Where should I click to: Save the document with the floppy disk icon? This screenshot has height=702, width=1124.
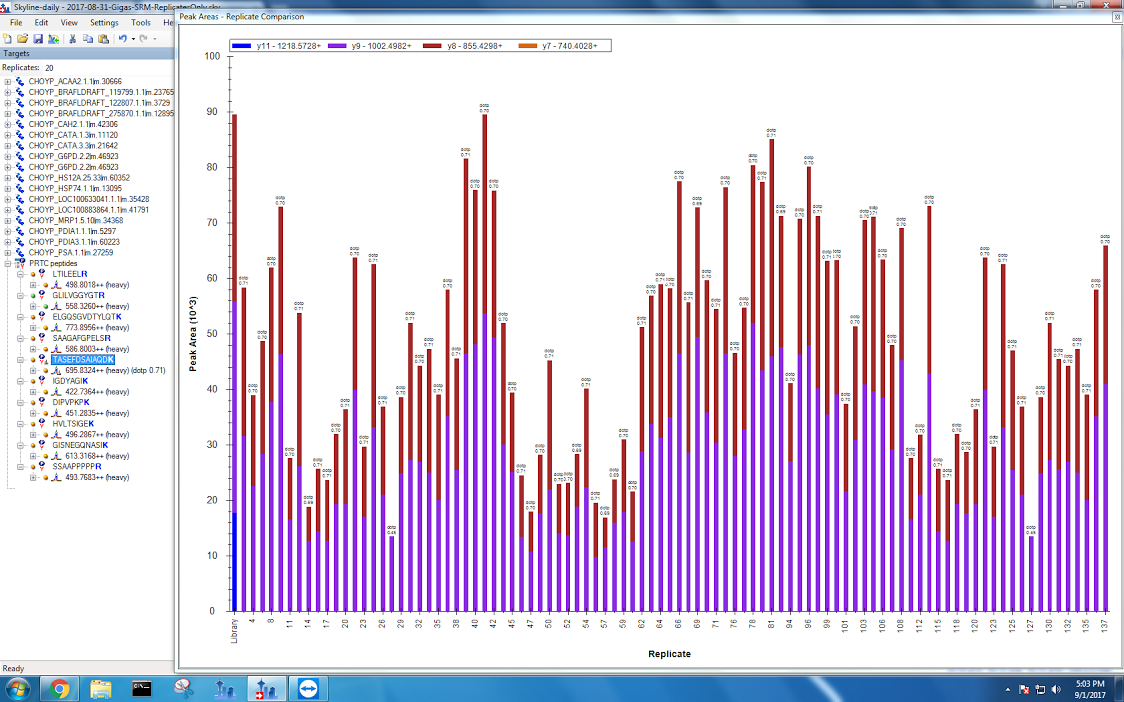(37, 38)
